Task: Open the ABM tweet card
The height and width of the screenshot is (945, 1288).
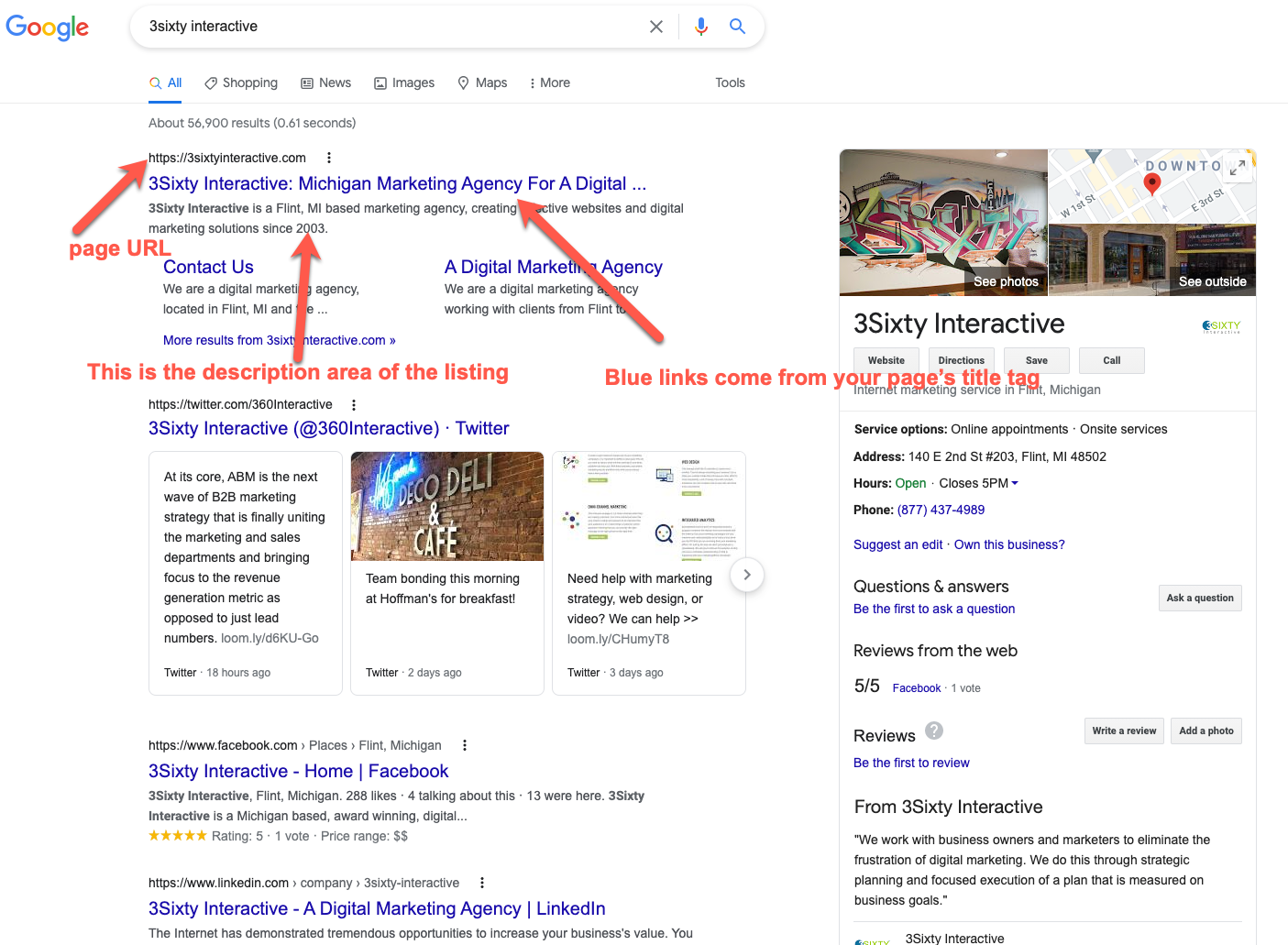Action: (x=246, y=573)
